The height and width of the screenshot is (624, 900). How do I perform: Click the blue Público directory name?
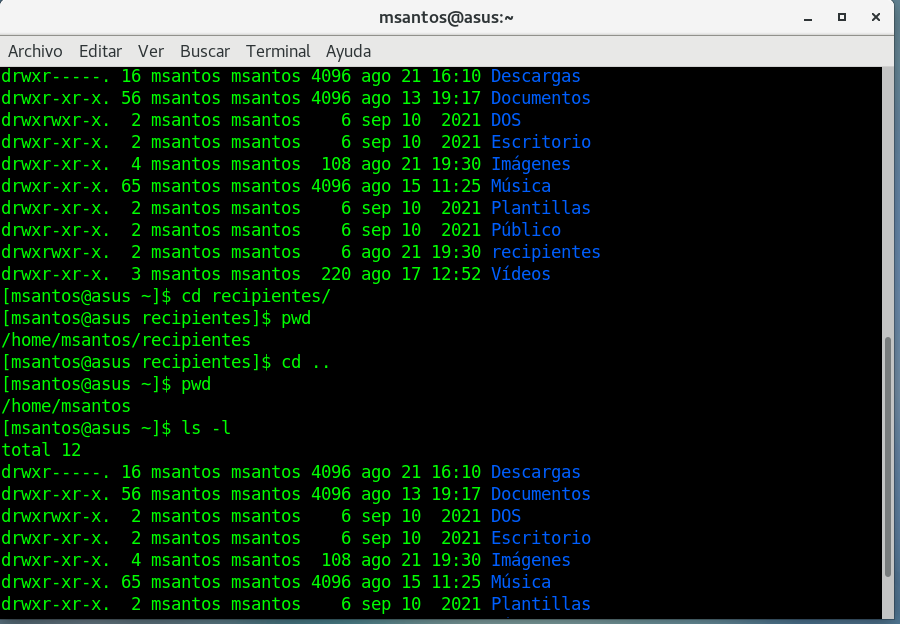(525, 230)
